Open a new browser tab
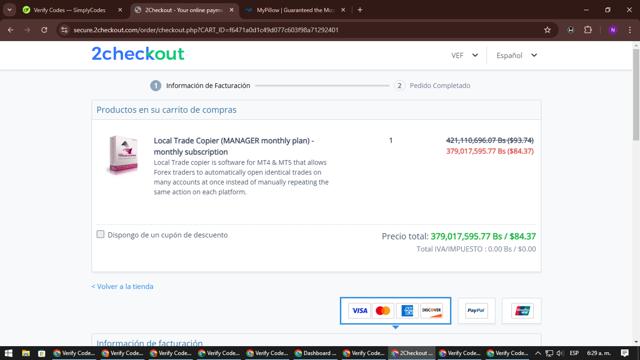This screenshot has height=360, width=640. [x=360, y=10]
